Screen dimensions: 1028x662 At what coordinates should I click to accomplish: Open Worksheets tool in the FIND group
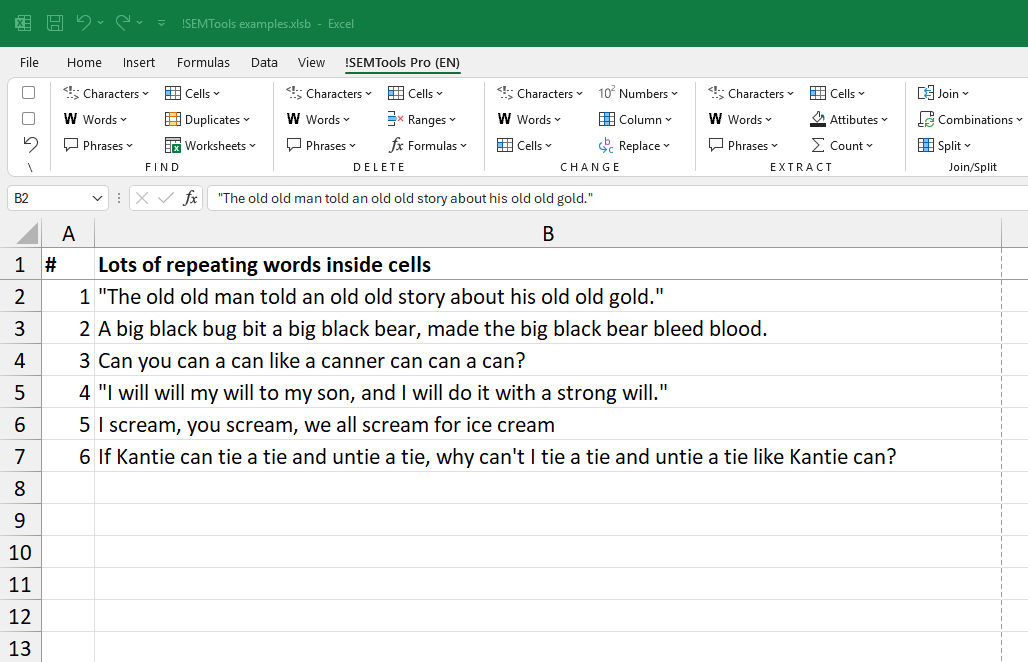tap(211, 146)
